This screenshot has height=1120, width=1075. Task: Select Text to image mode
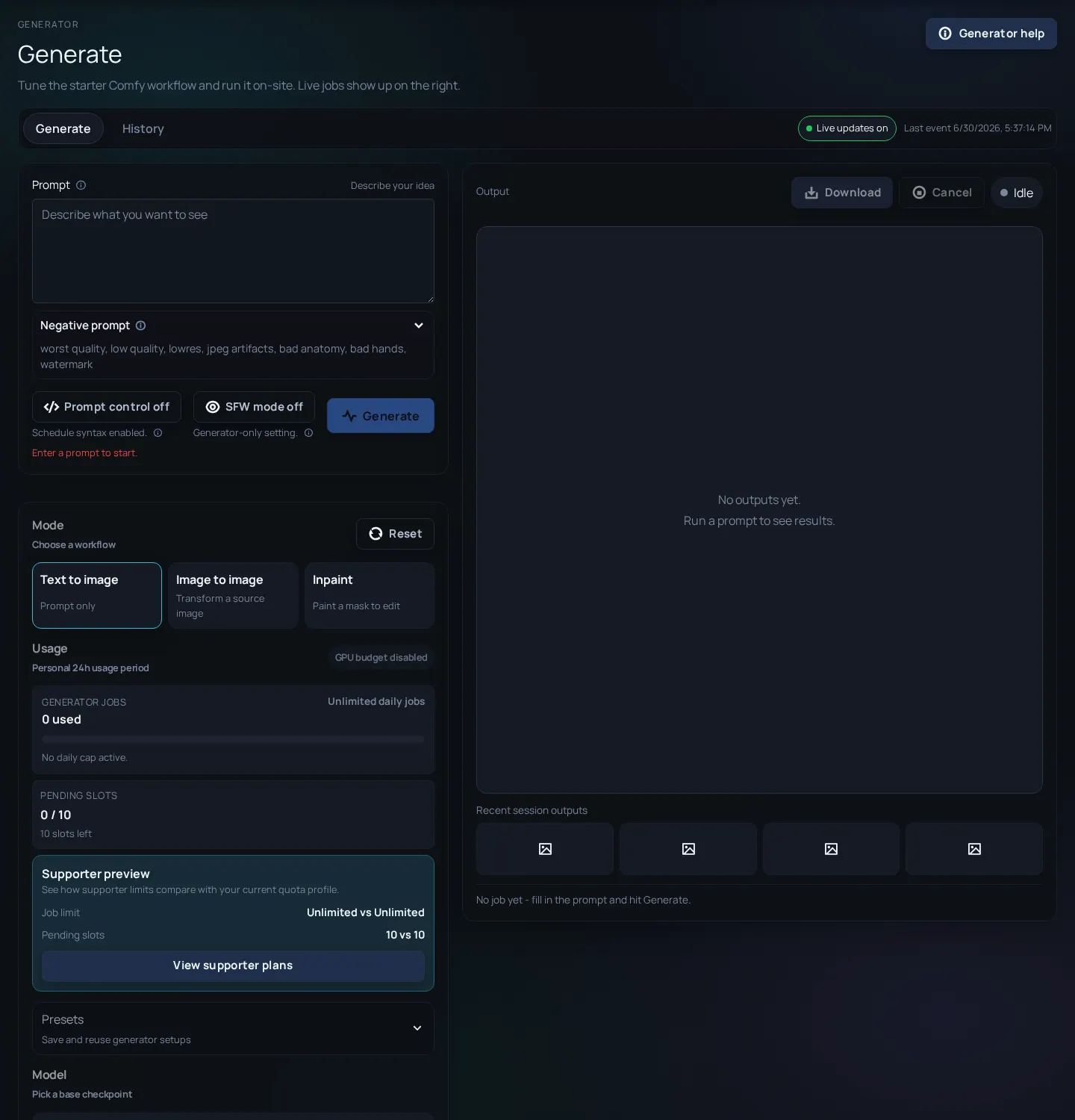[x=97, y=595]
